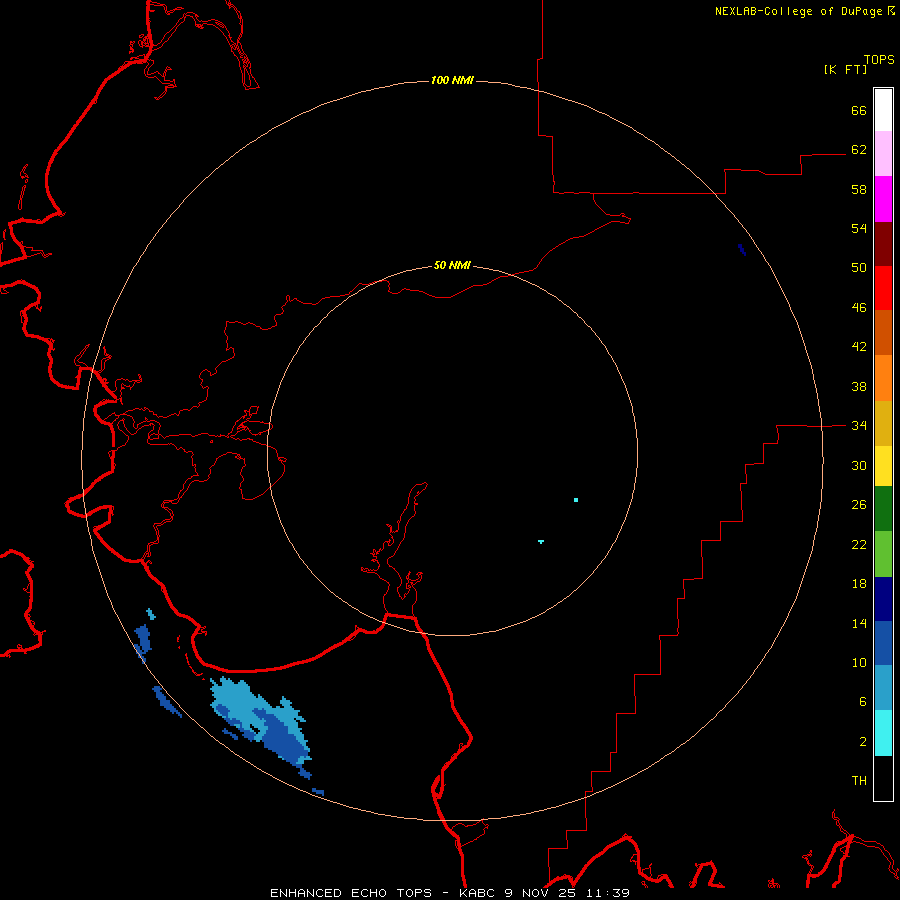Image resolution: width=900 pixels, height=900 pixels.
Task: Click the legend value "30"
Action: coord(859,465)
